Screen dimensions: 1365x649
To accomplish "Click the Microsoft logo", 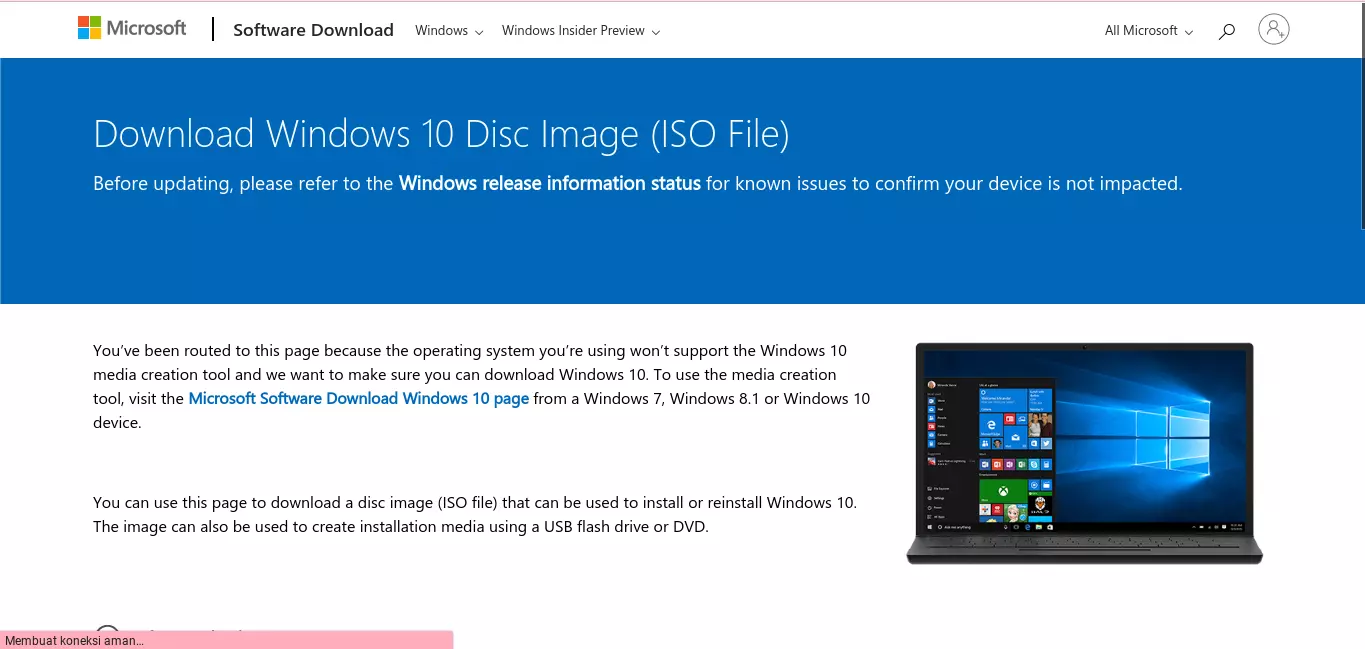I will tap(132, 28).
